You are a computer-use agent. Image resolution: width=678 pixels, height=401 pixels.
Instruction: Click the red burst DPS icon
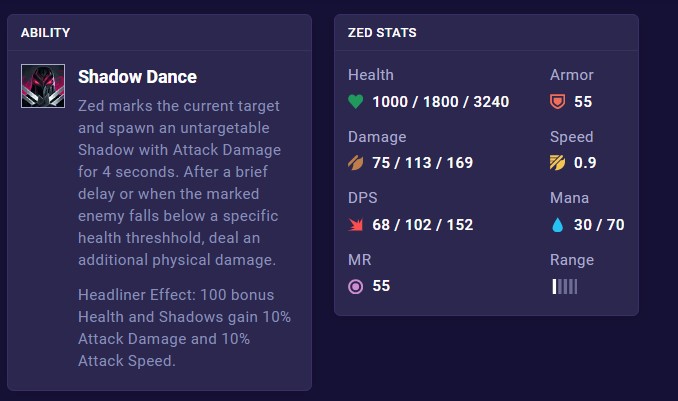tap(355, 225)
